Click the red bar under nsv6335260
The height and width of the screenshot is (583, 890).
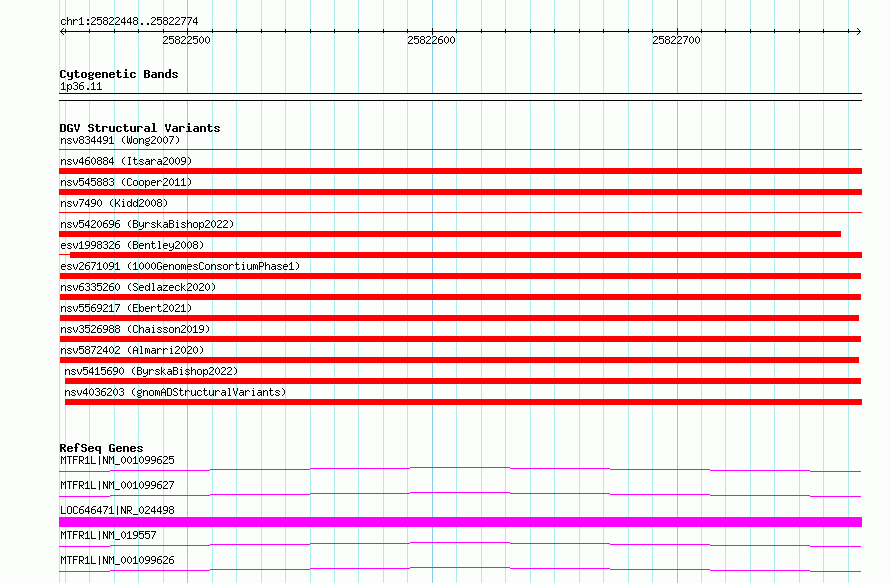tap(460, 297)
